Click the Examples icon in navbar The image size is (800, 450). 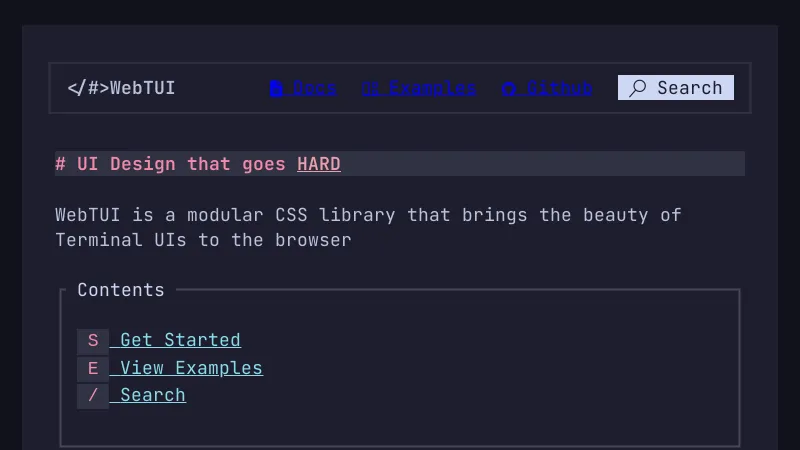[370, 88]
